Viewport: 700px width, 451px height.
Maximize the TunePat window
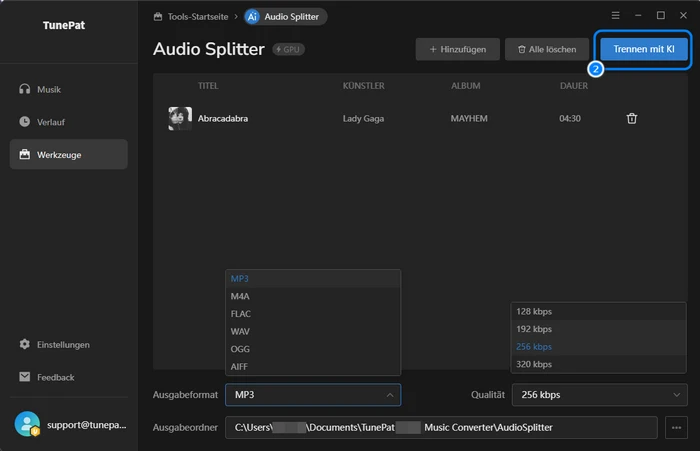661,16
